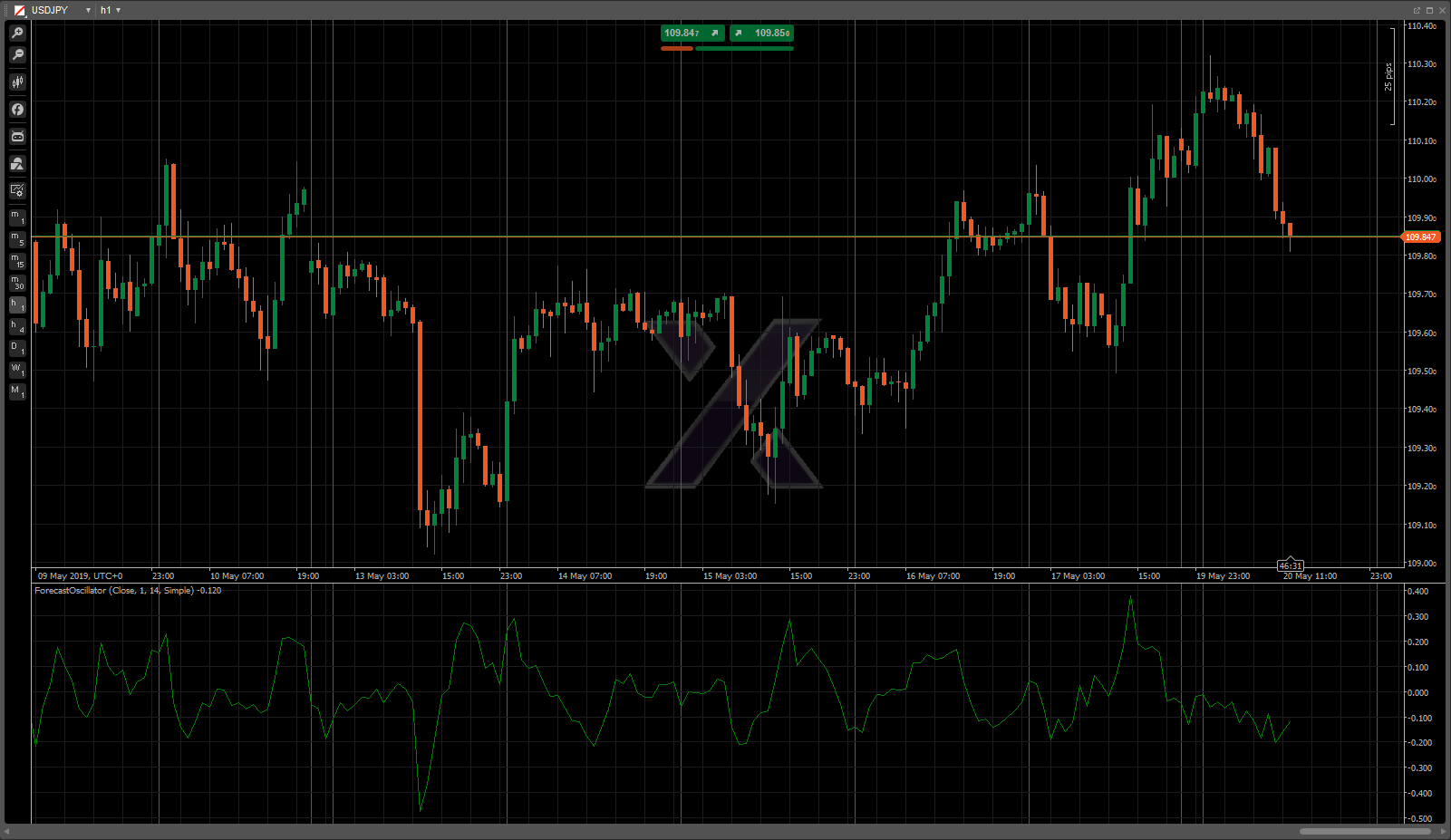Select the W1 weekly timeframe

click(x=17, y=370)
